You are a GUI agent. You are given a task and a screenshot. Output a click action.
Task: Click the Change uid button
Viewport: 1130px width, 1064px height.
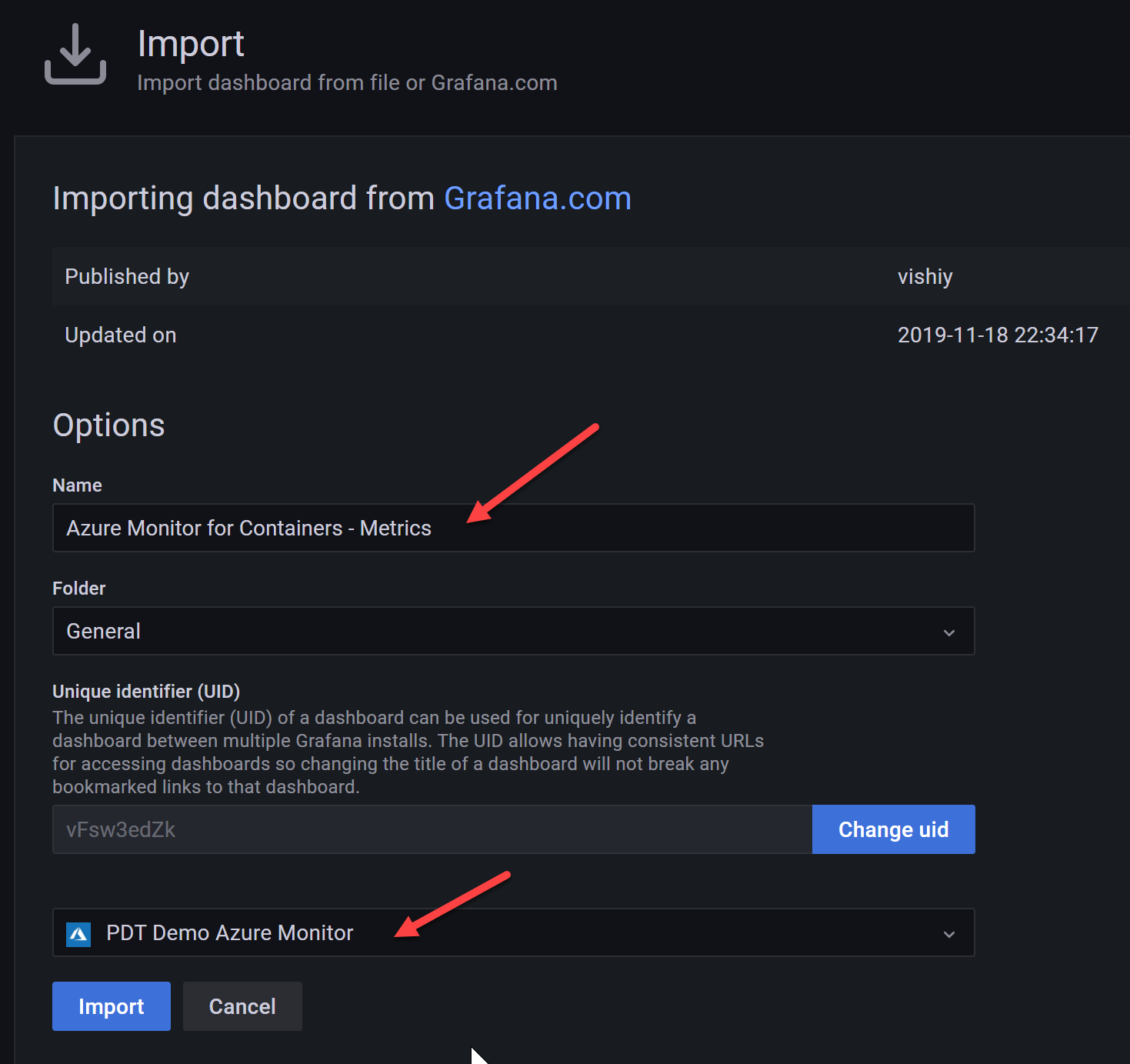tap(894, 829)
